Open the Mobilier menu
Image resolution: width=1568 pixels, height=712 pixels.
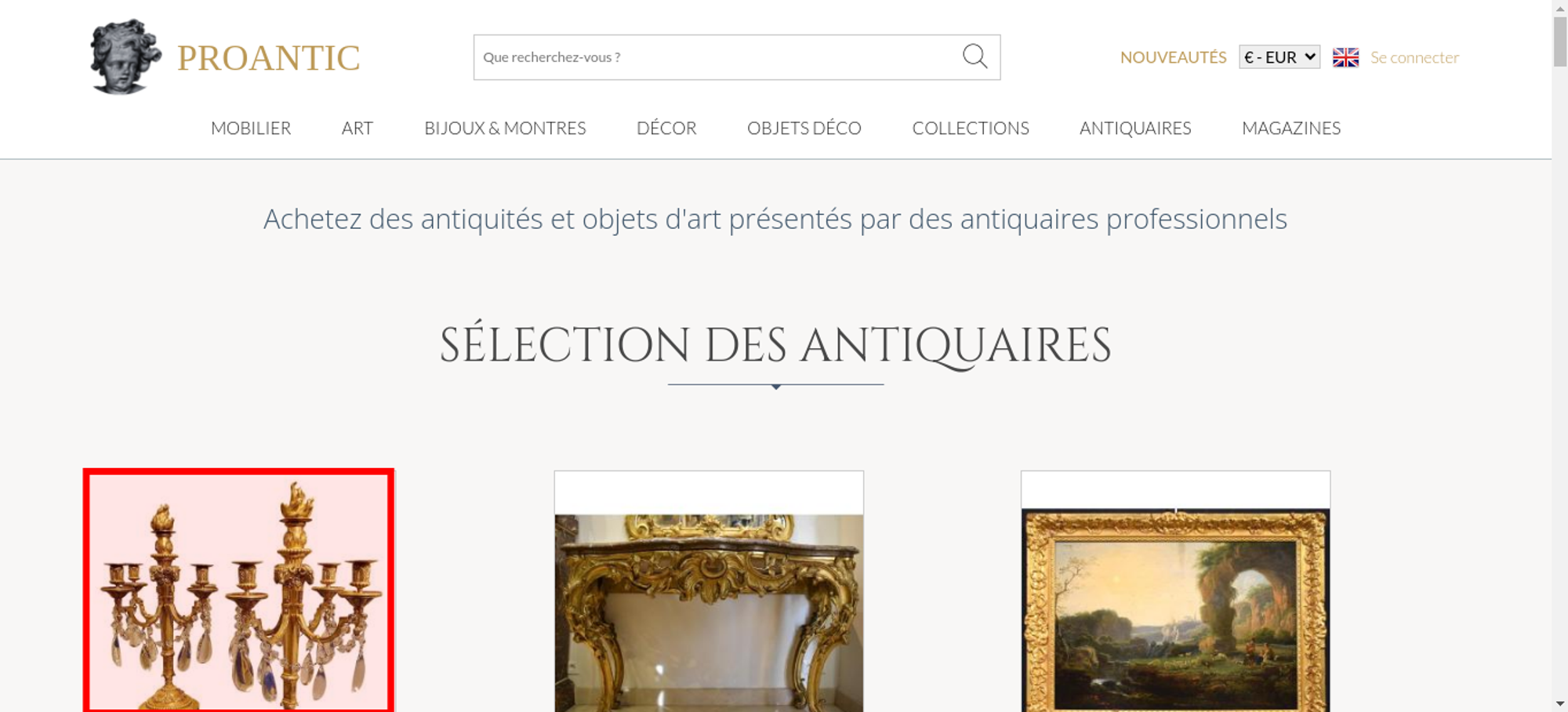[x=251, y=128]
